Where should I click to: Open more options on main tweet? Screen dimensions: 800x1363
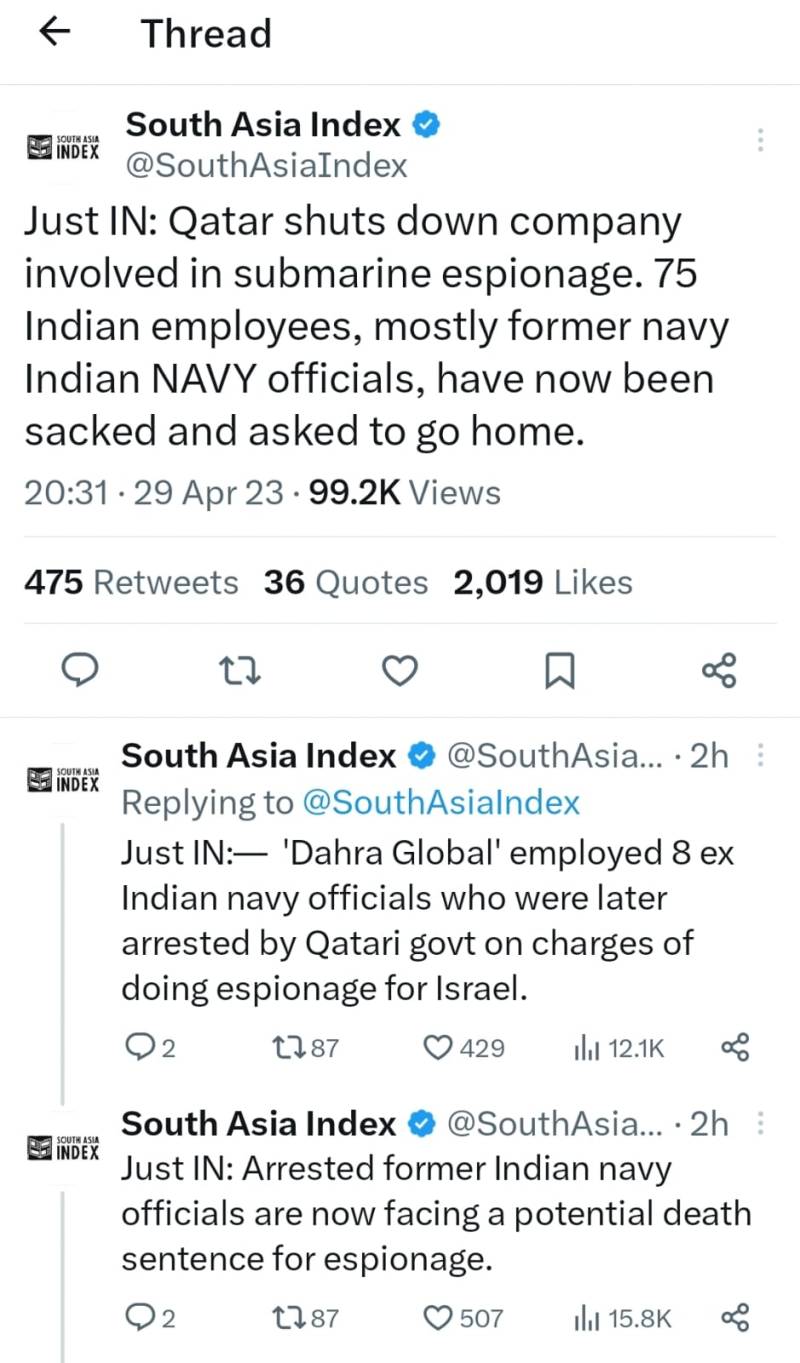[x=761, y=140]
